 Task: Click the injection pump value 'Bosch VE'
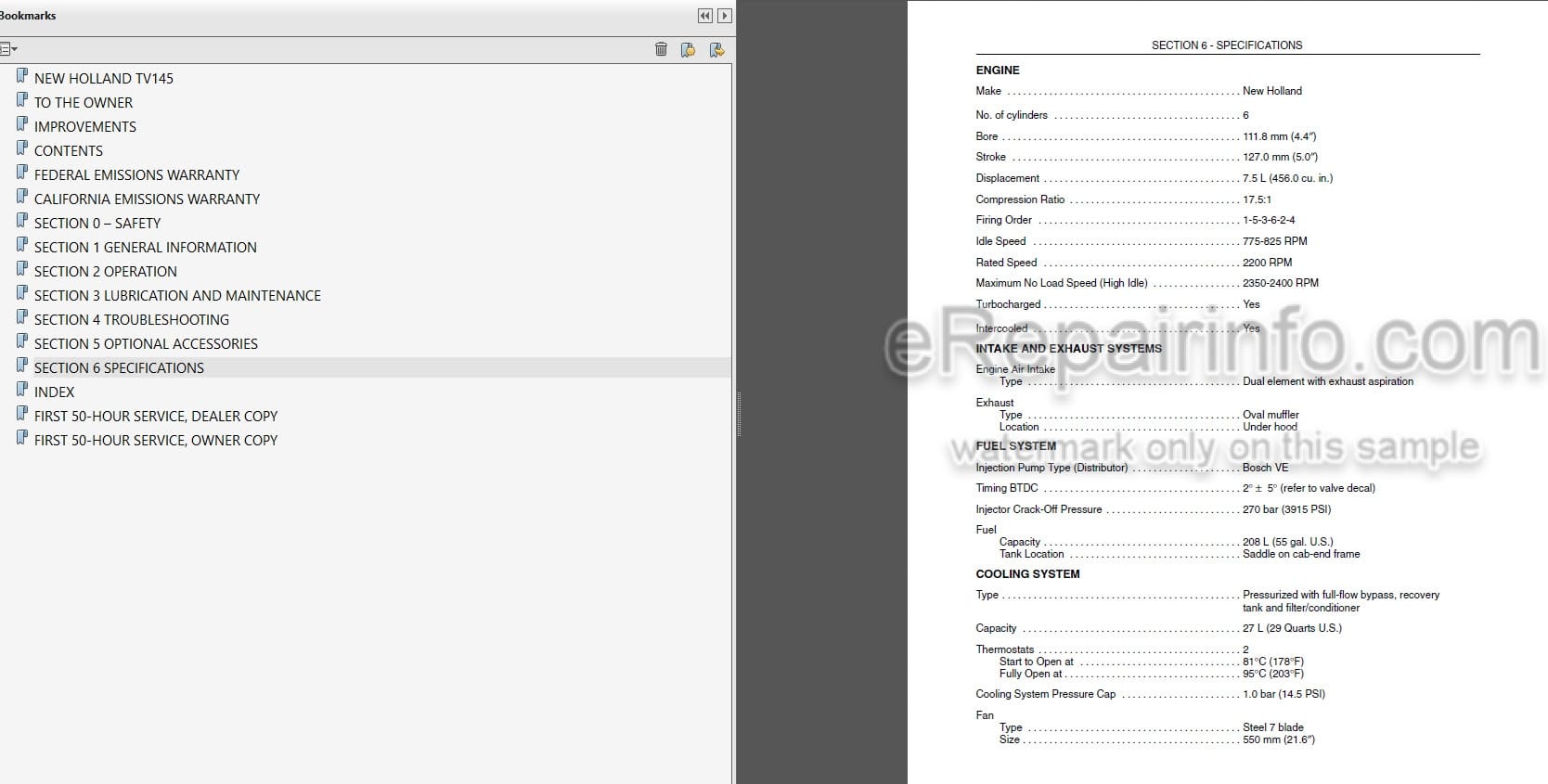(x=1265, y=468)
